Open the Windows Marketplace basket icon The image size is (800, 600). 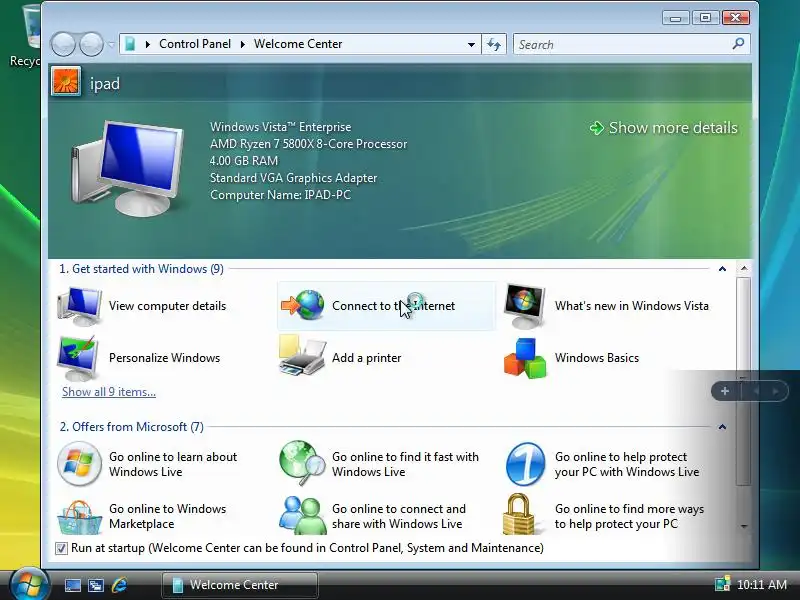(x=79, y=517)
